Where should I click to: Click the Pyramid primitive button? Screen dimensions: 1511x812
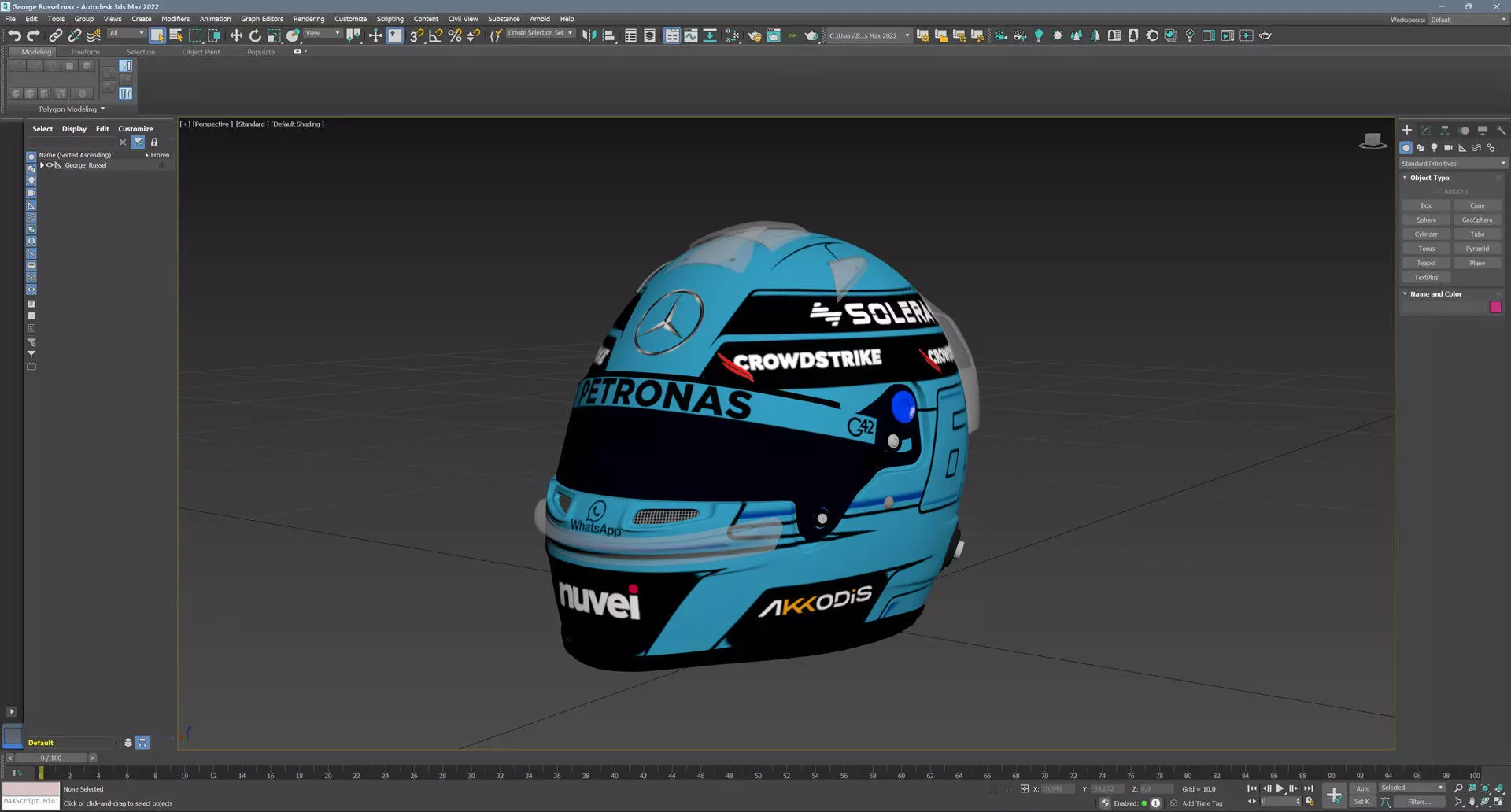tap(1477, 249)
